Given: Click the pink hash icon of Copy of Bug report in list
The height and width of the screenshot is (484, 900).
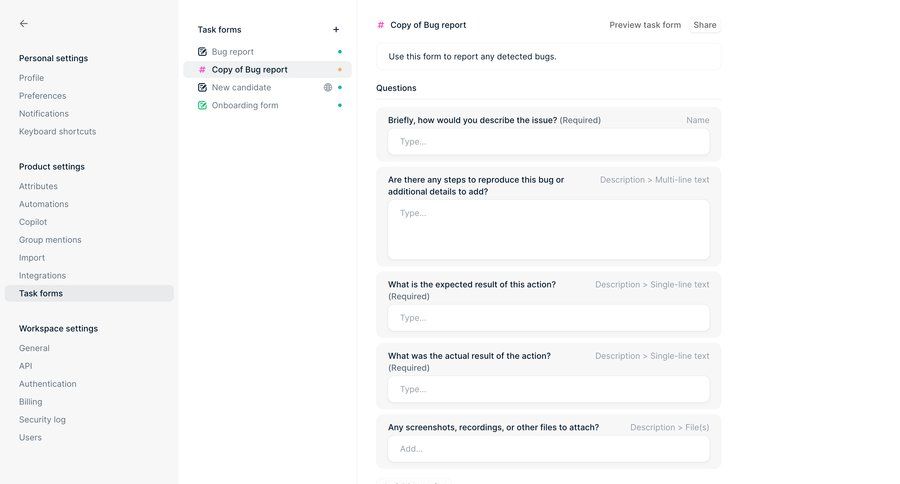Looking at the screenshot, I should [x=202, y=69].
